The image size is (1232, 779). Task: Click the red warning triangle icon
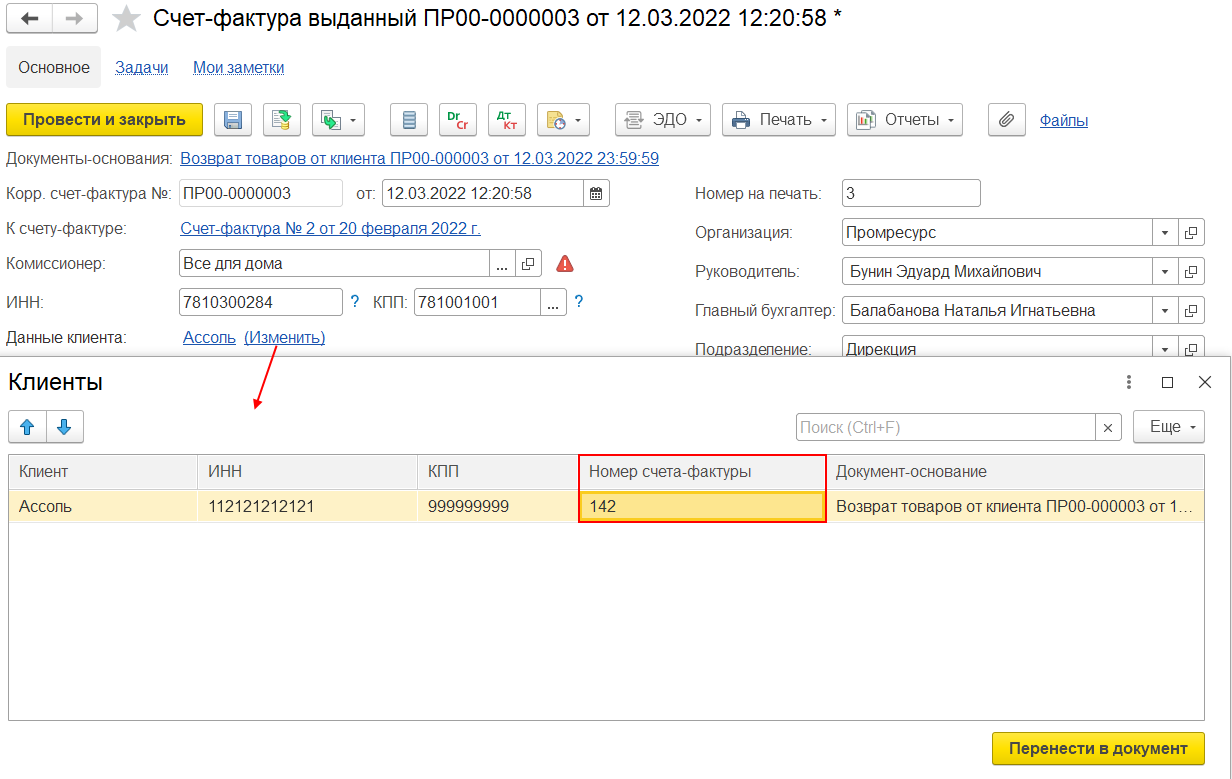tap(565, 264)
